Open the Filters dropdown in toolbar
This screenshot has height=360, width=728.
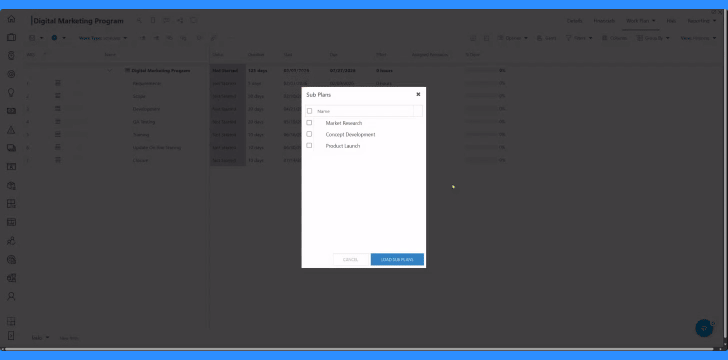click(x=579, y=38)
